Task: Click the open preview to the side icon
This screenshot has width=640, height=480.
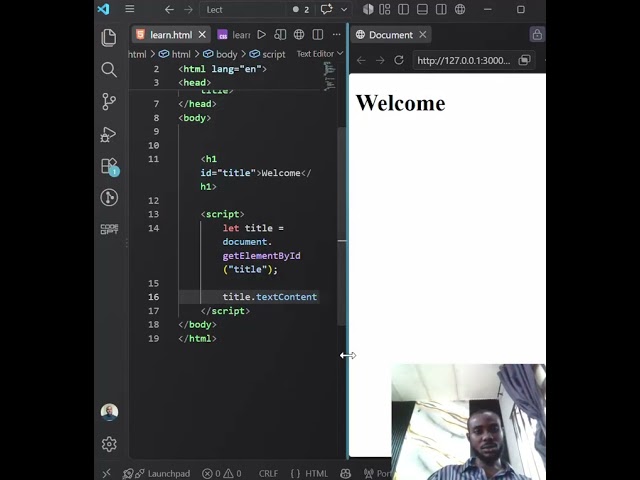Action: pos(280,35)
